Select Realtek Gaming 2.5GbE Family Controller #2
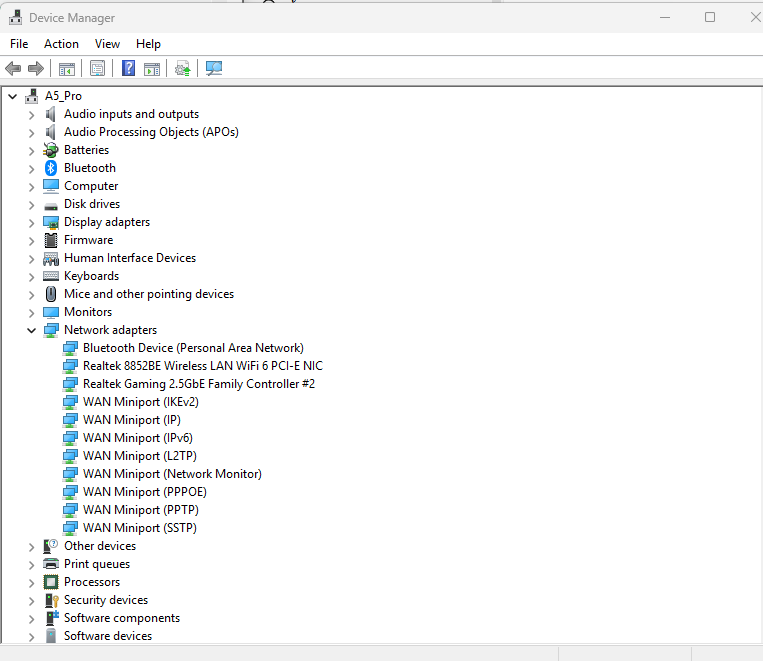763x661 pixels. tap(198, 384)
